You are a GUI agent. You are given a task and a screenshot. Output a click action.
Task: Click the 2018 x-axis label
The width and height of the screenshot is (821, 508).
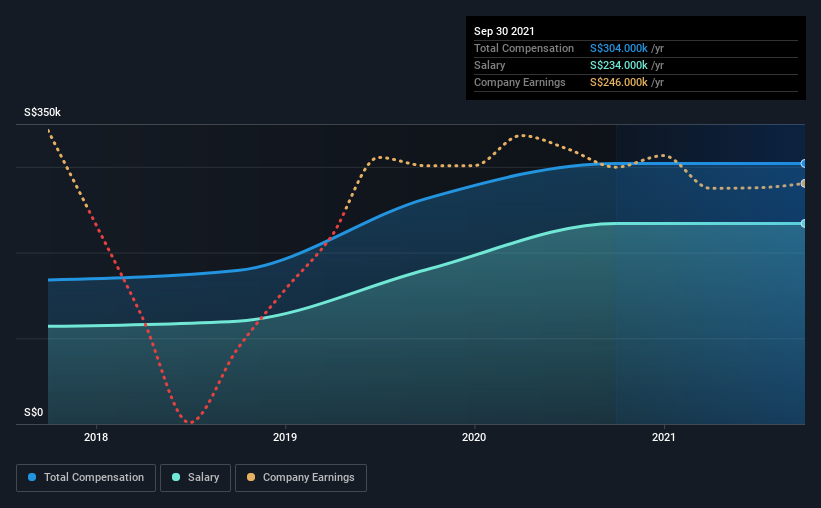point(96,437)
